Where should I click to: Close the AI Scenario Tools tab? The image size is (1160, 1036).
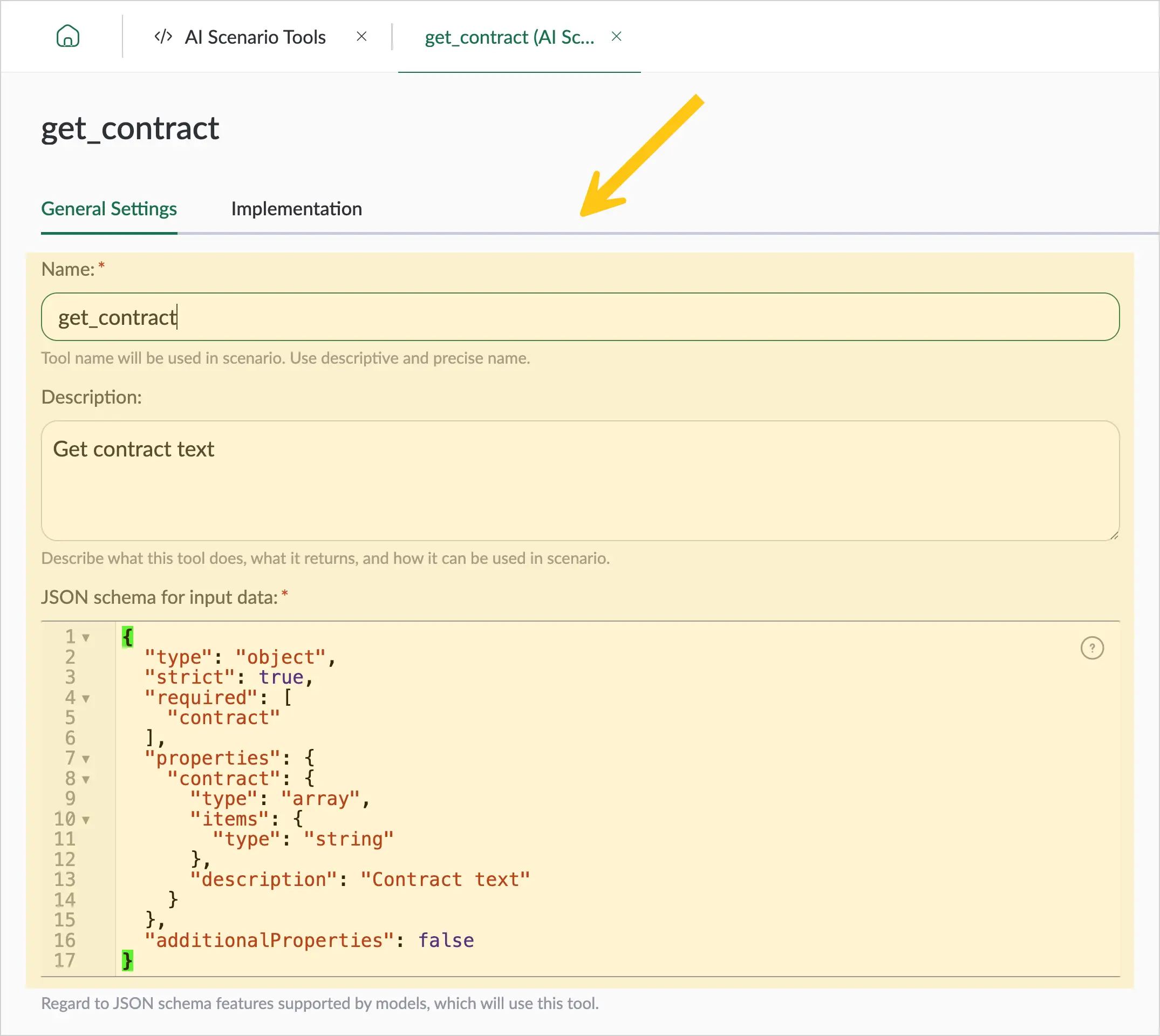[x=361, y=37]
